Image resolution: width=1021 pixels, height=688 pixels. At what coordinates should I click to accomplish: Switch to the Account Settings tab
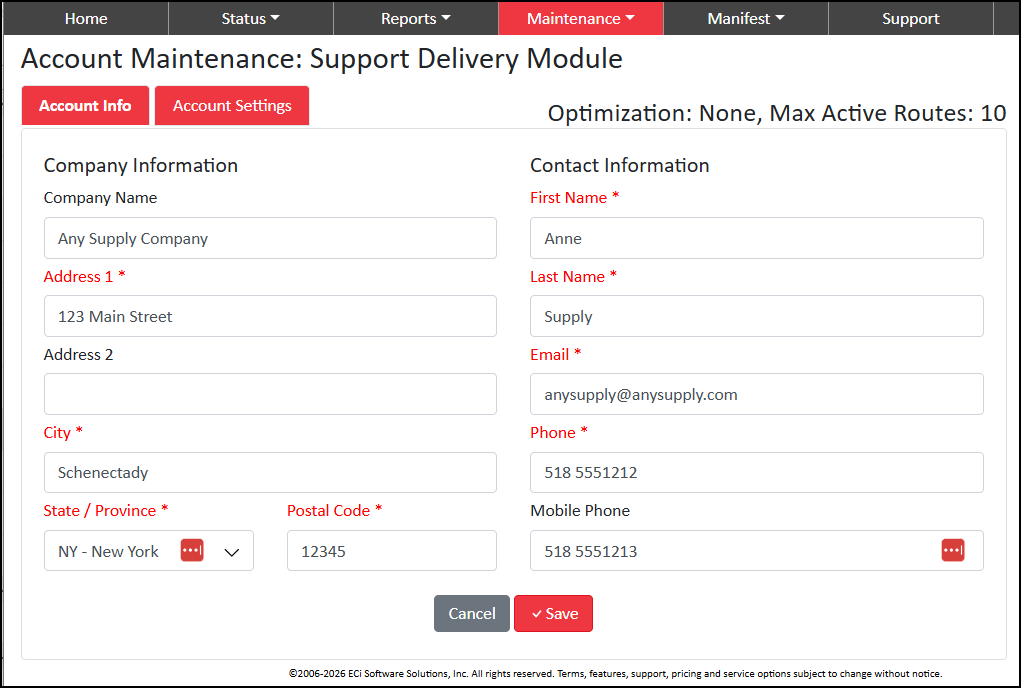[232, 105]
